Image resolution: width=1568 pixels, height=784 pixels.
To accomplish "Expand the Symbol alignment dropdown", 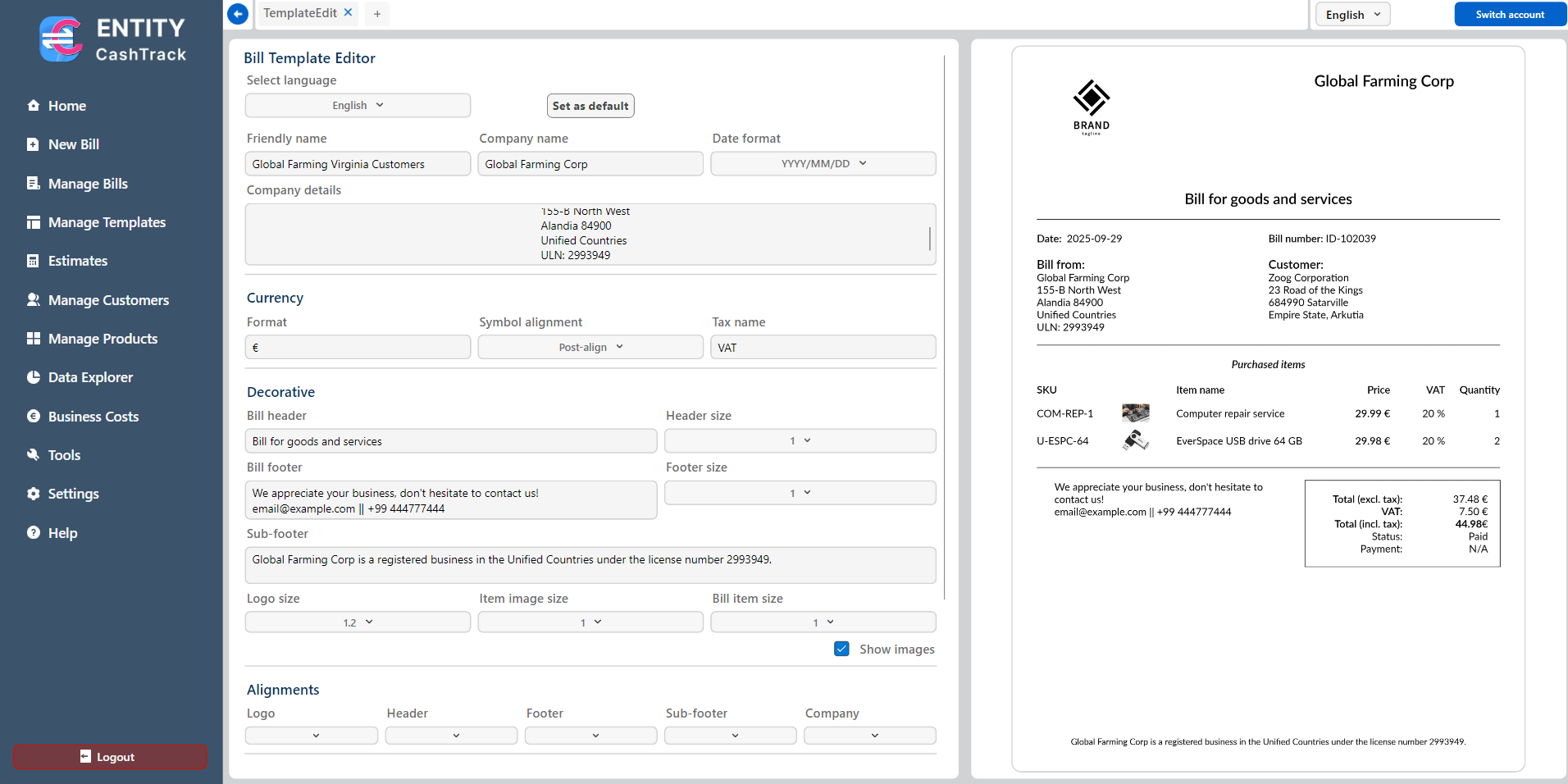I will point(590,348).
